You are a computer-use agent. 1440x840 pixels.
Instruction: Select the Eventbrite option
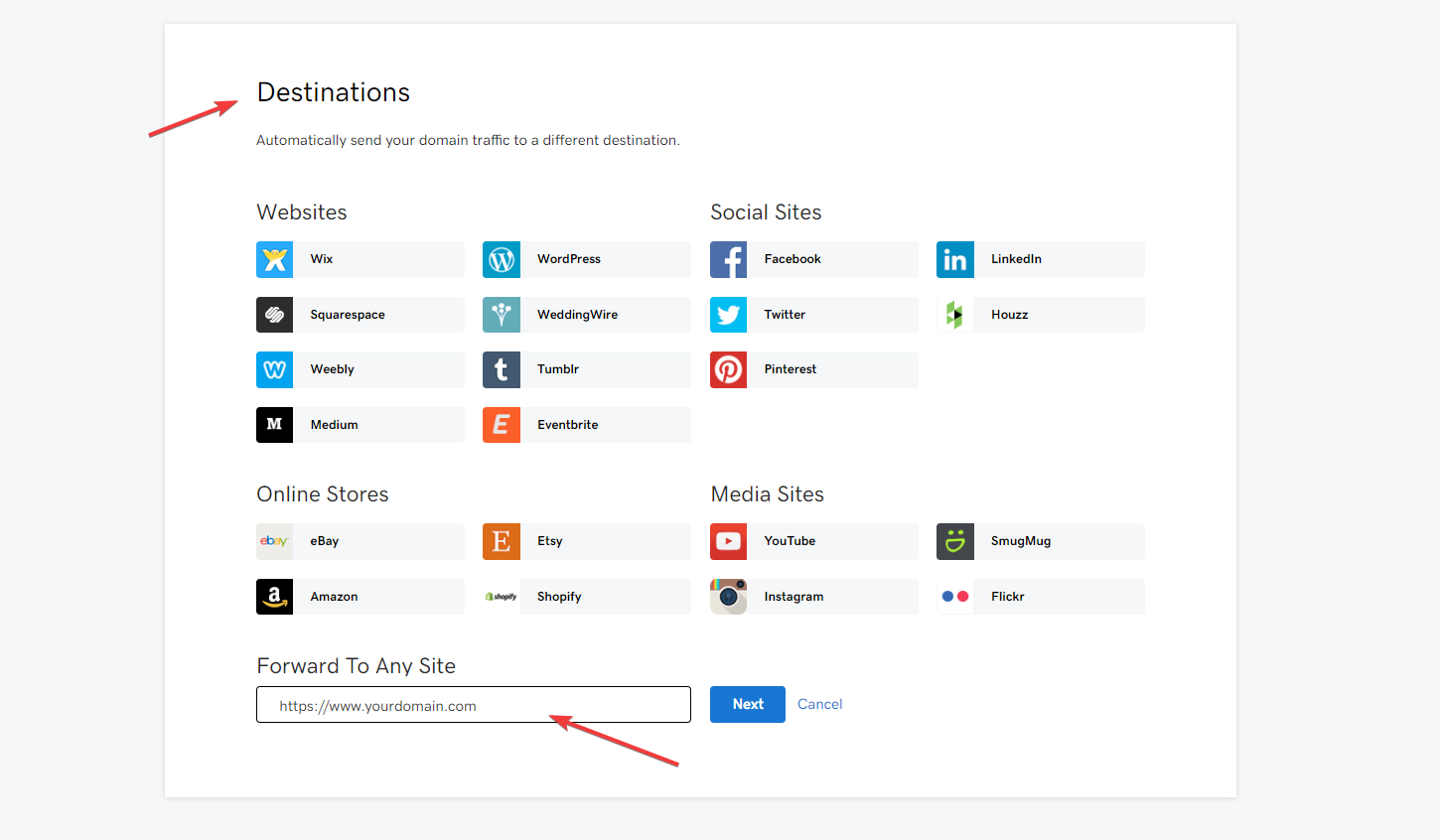[587, 425]
